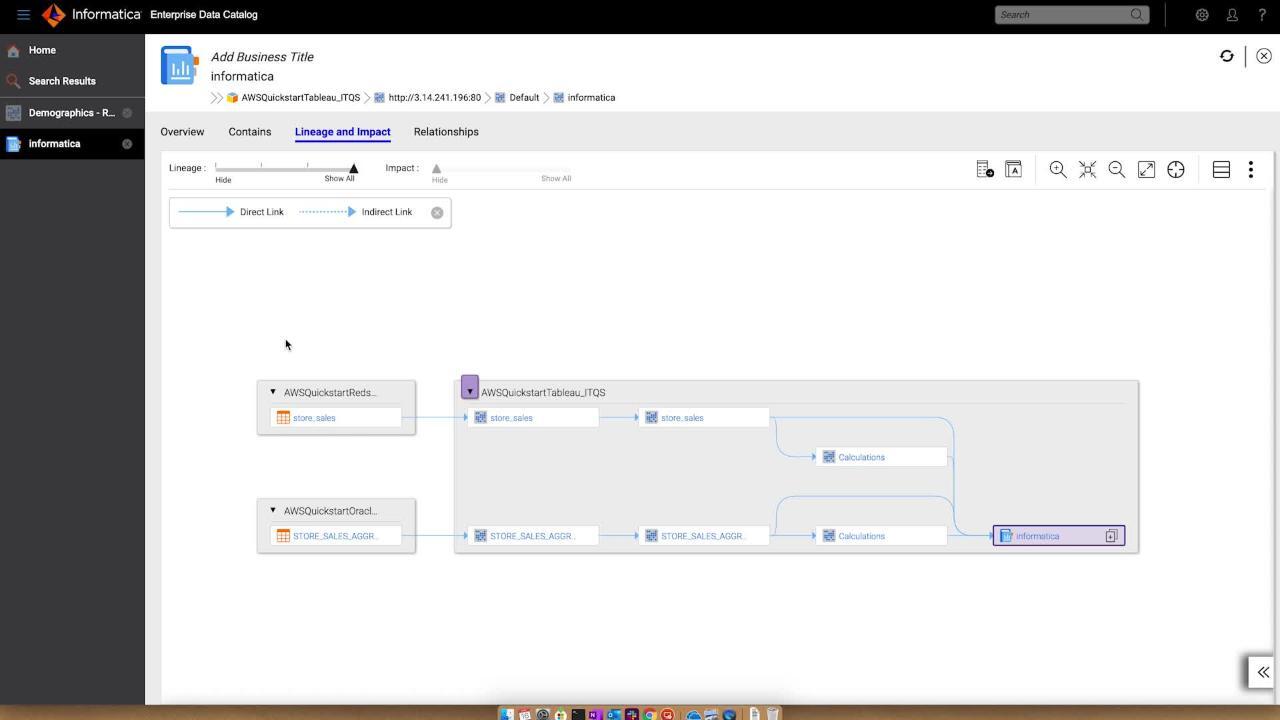Image resolution: width=1280 pixels, height=720 pixels.
Task: Select the Lineage and Impact tab
Action: click(x=343, y=132)
